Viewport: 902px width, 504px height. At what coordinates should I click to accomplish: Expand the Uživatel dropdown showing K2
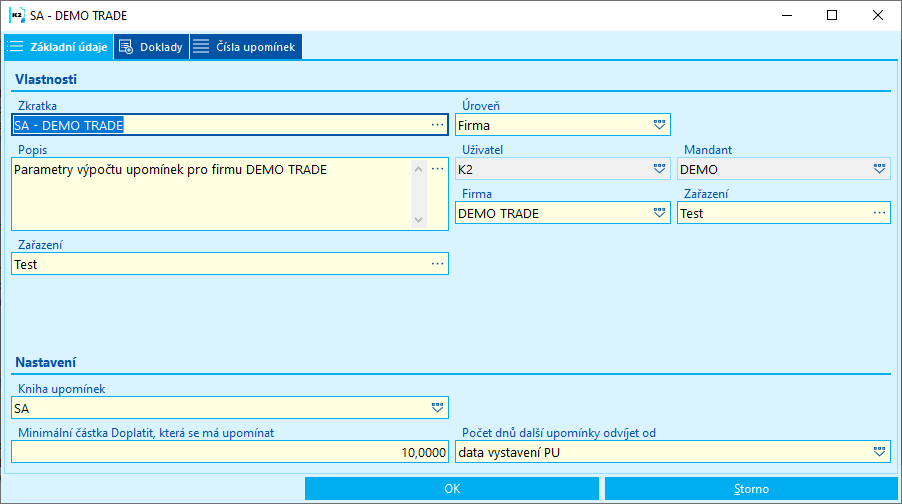659,169
